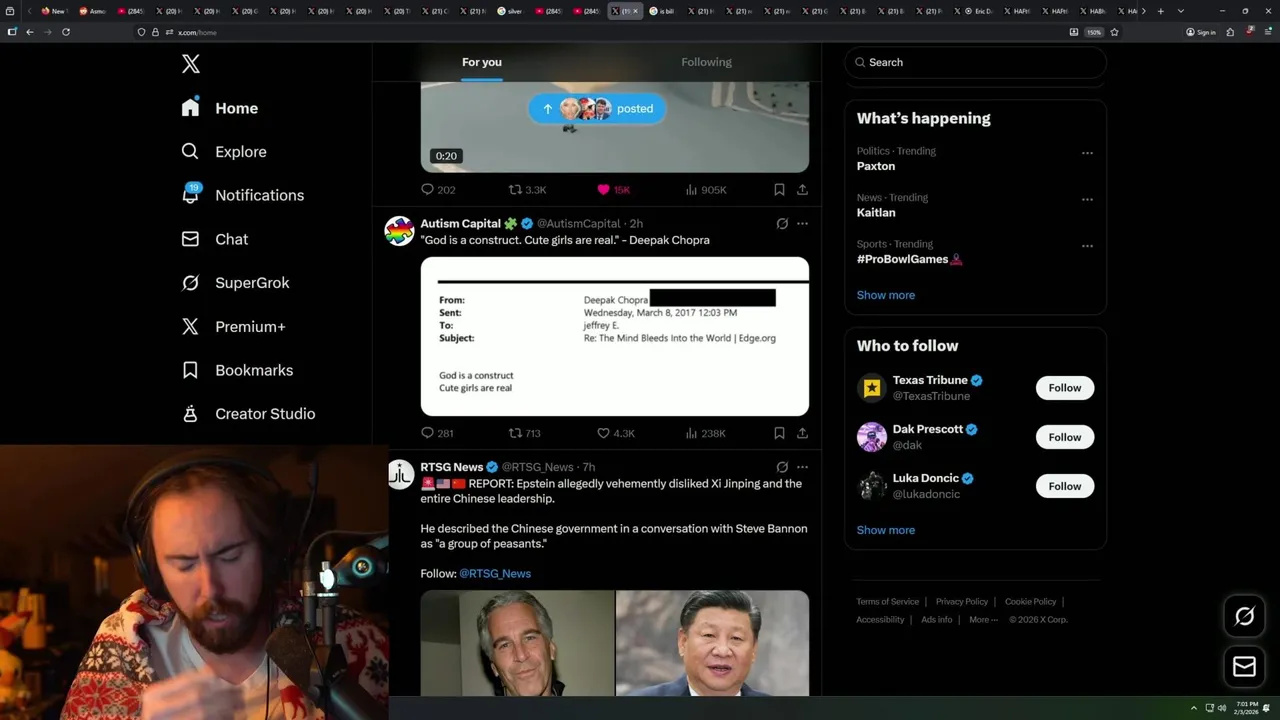Open the Cookie Policy link
This screenshot has width=1280, height=720.
pyautogui.click(x=1030, y=602)
